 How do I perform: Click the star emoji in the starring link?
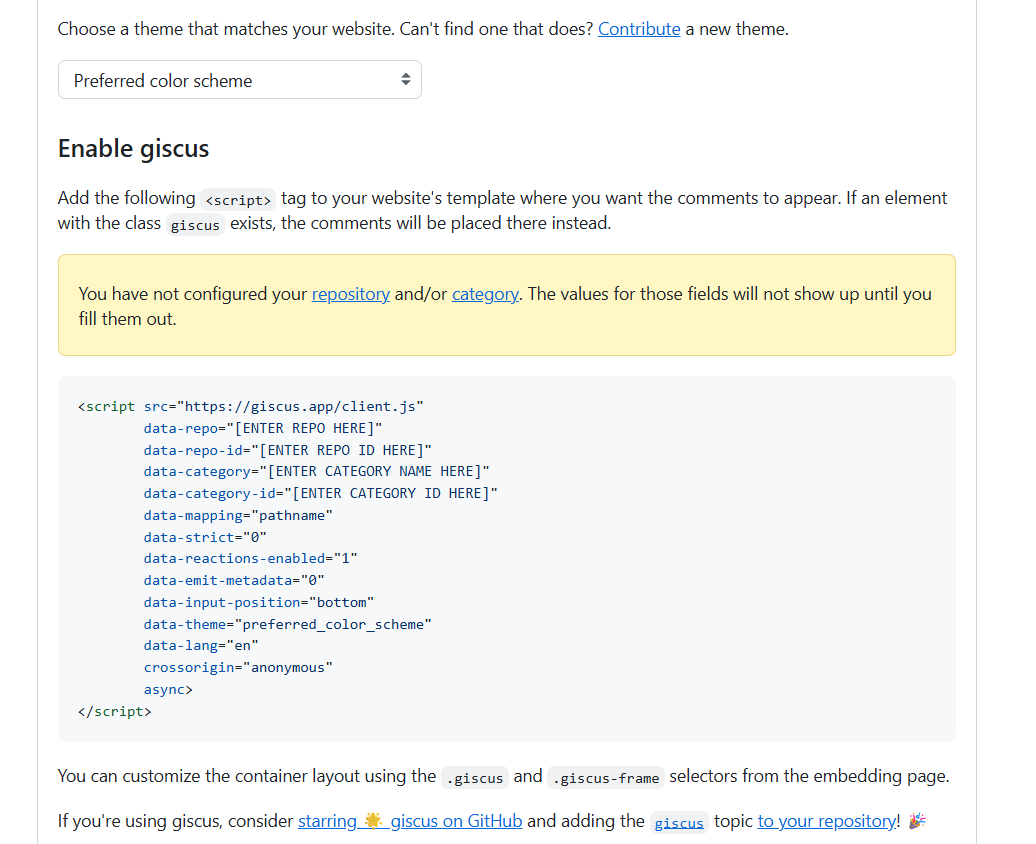[373, 821]
